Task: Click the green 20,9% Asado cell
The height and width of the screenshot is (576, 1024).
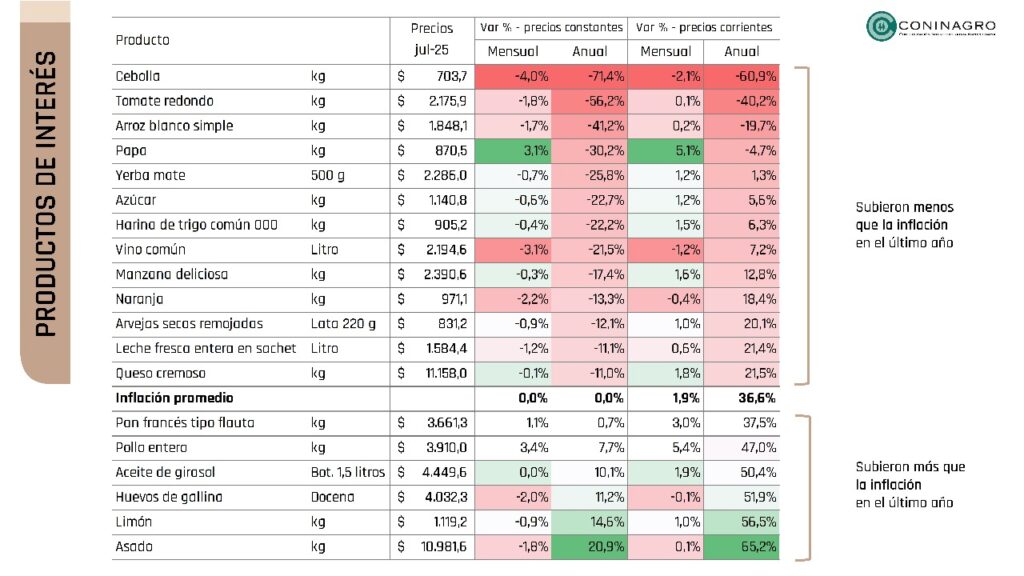Action: click(589, 547)
